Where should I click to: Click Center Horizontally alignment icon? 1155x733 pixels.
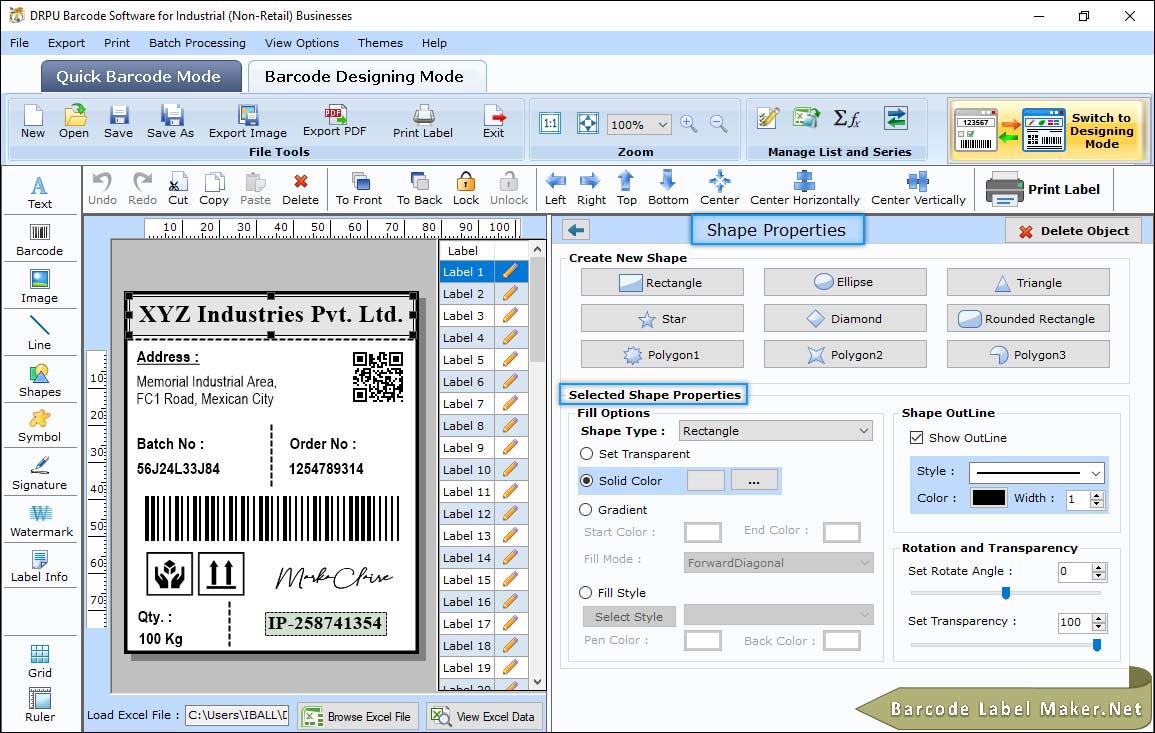pyautogui.click(x=804, y=189)
